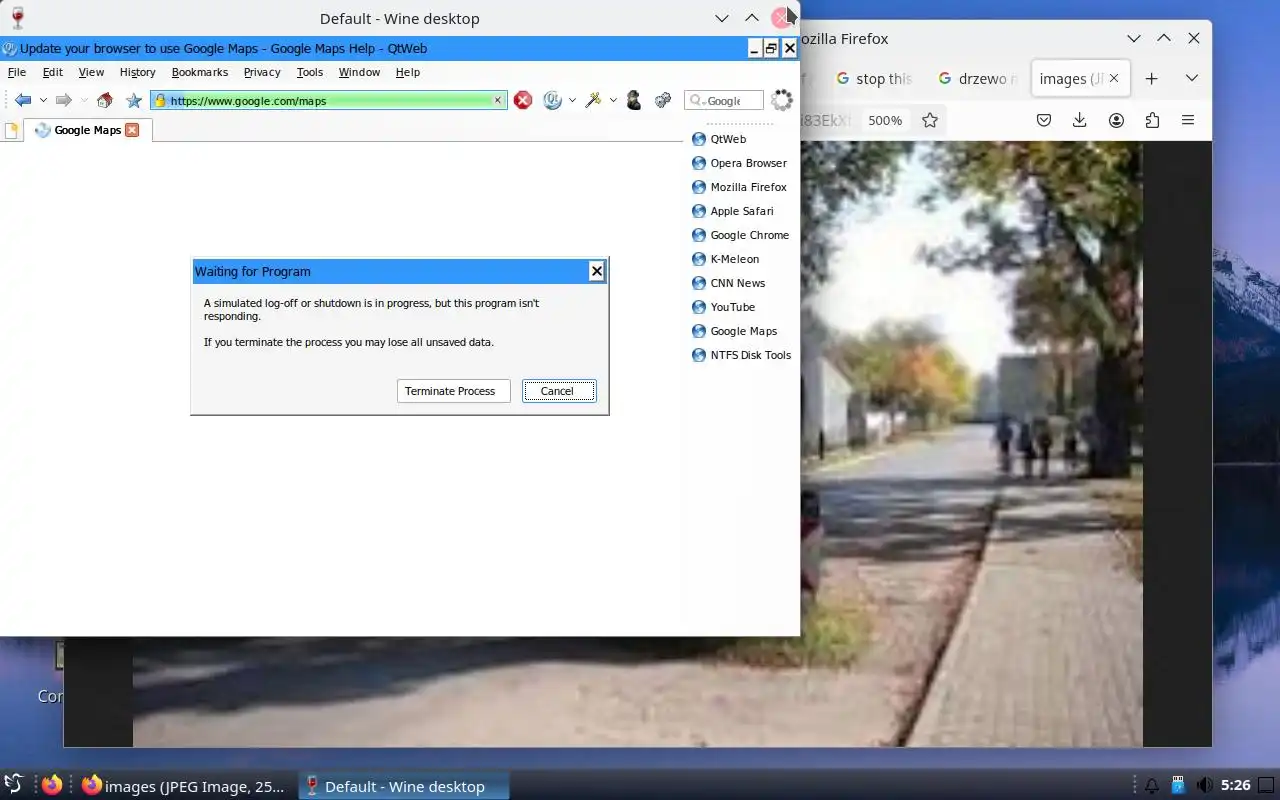Go back using QtWeb's blue back arrow
This screenshot has width=1280, height=800.
23,100
